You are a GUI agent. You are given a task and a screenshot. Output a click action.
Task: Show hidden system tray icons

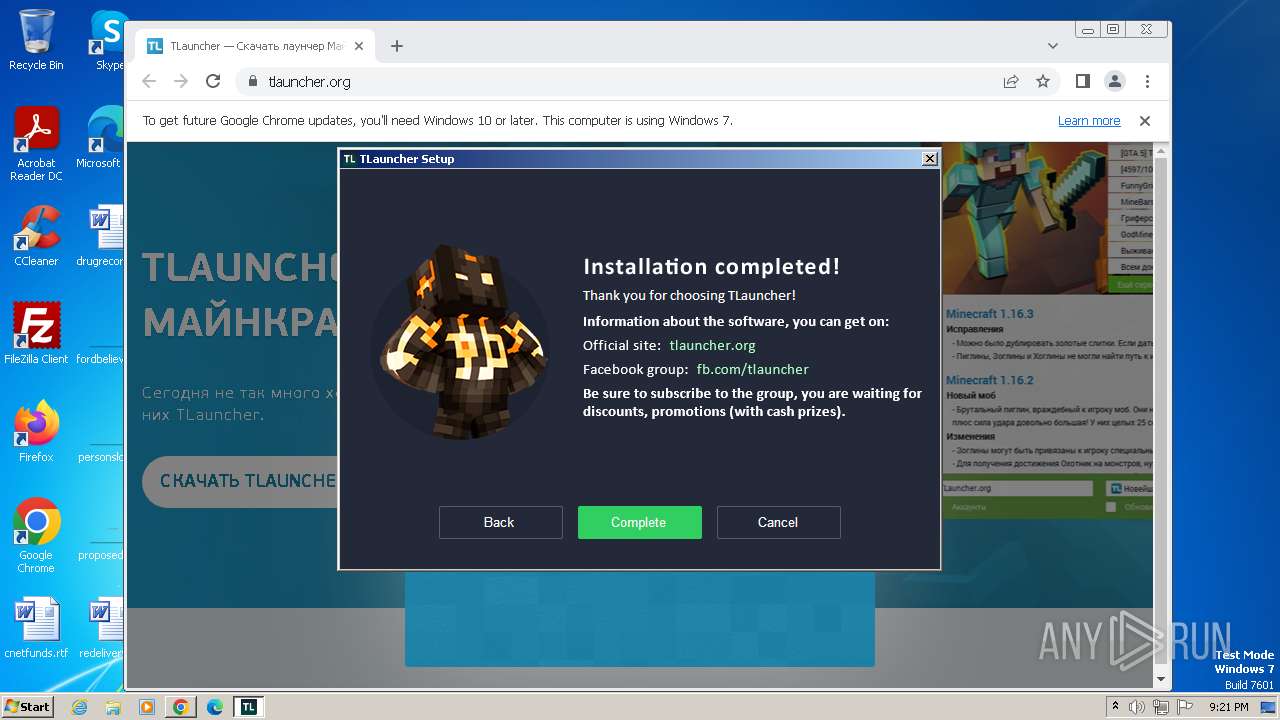[x=1116, y=707]
